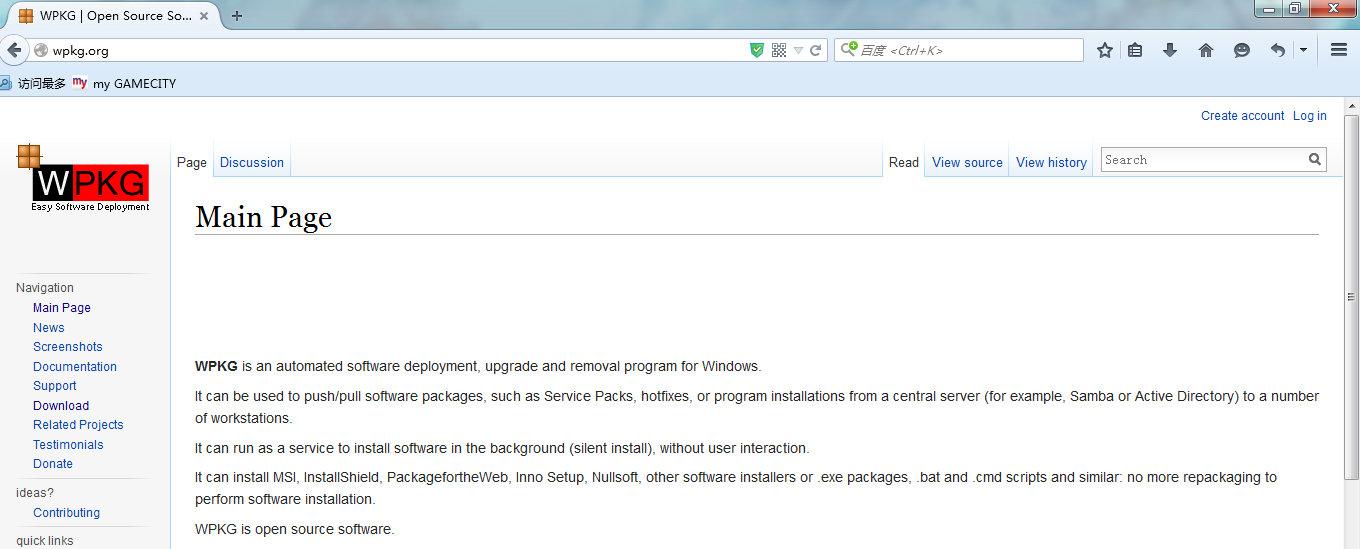Switch to the Page tab

point(192,162)
